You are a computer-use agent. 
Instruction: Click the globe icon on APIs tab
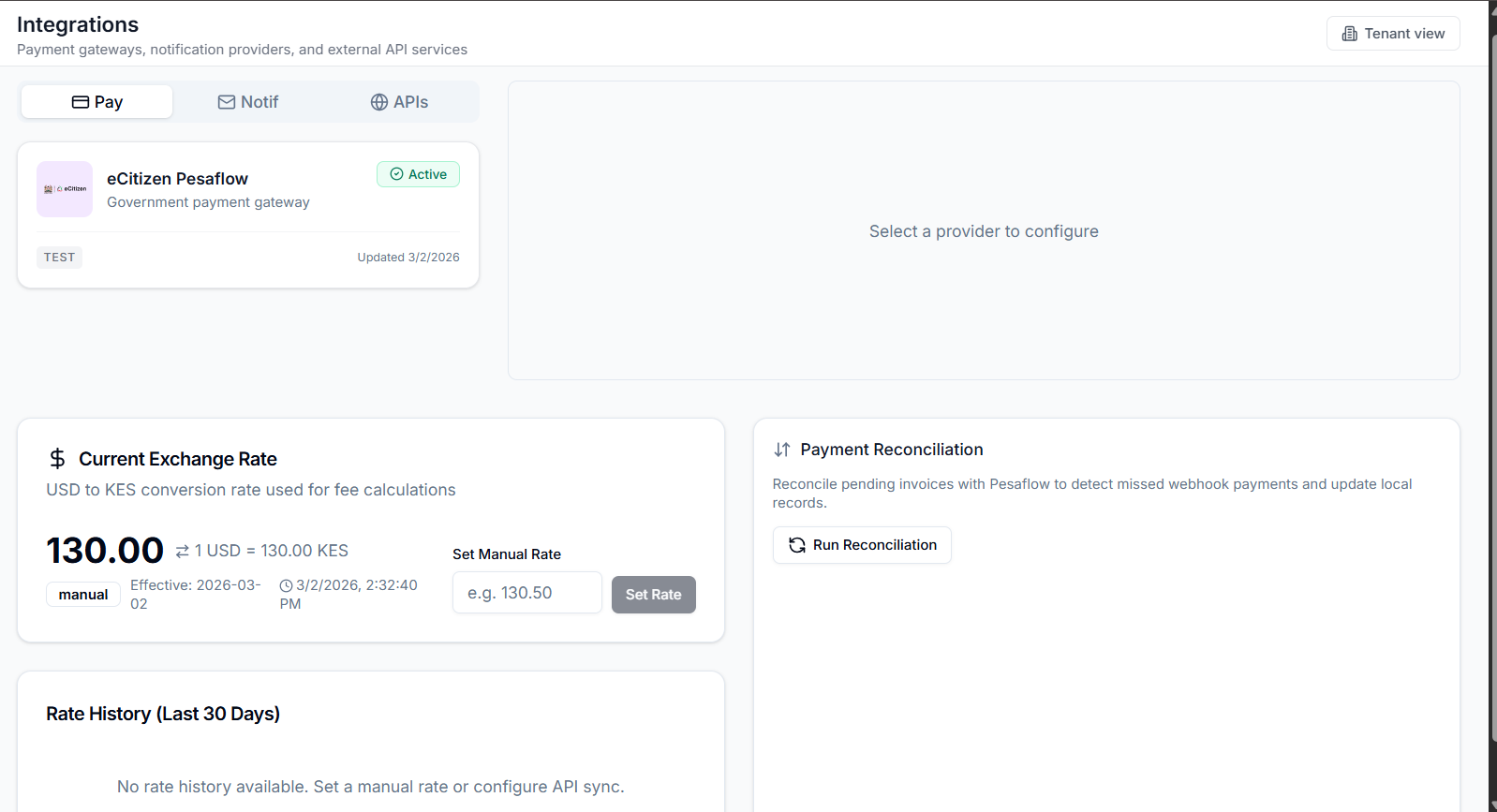(379, 102)
